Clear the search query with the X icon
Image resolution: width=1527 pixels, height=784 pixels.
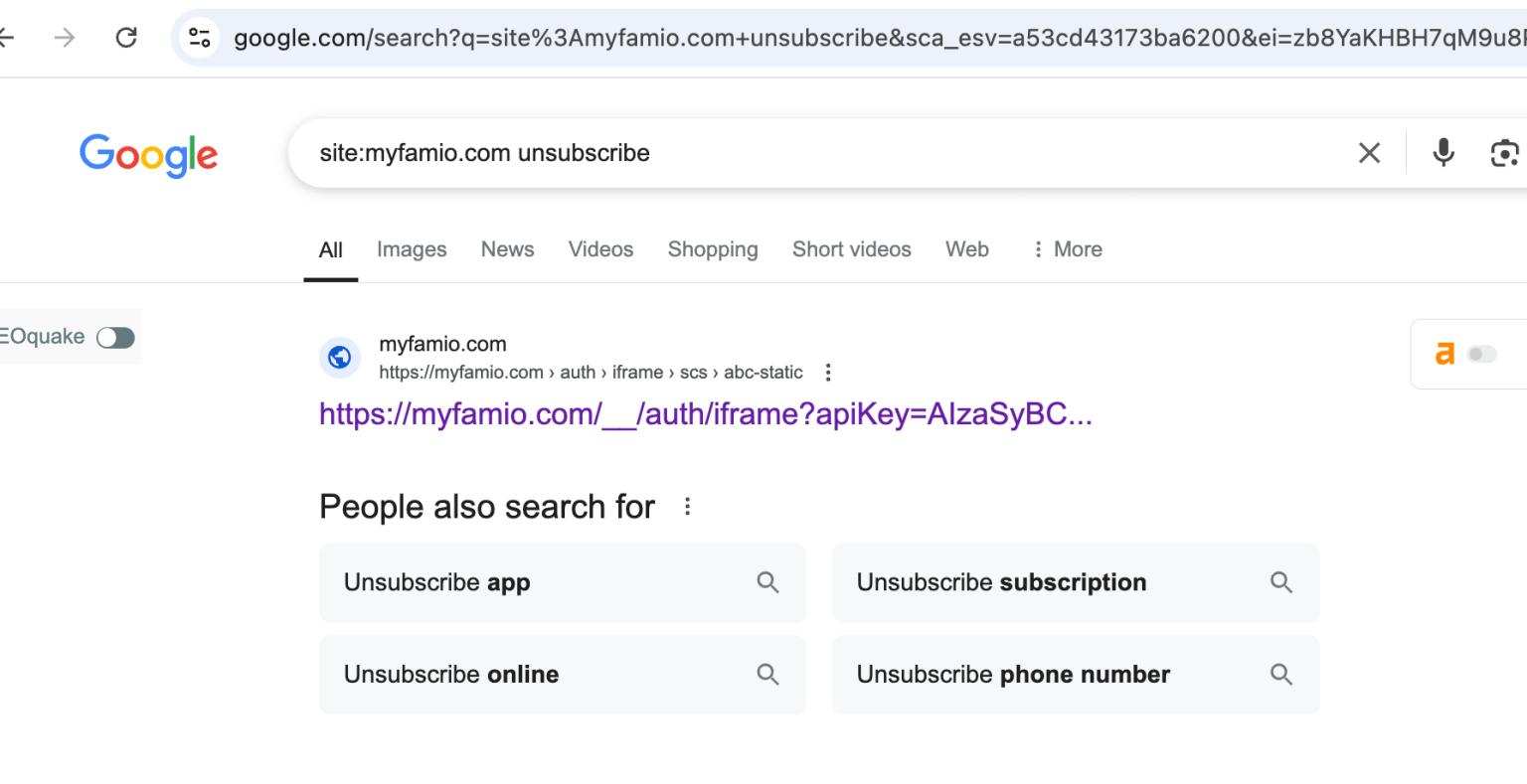click(1369, 153)
